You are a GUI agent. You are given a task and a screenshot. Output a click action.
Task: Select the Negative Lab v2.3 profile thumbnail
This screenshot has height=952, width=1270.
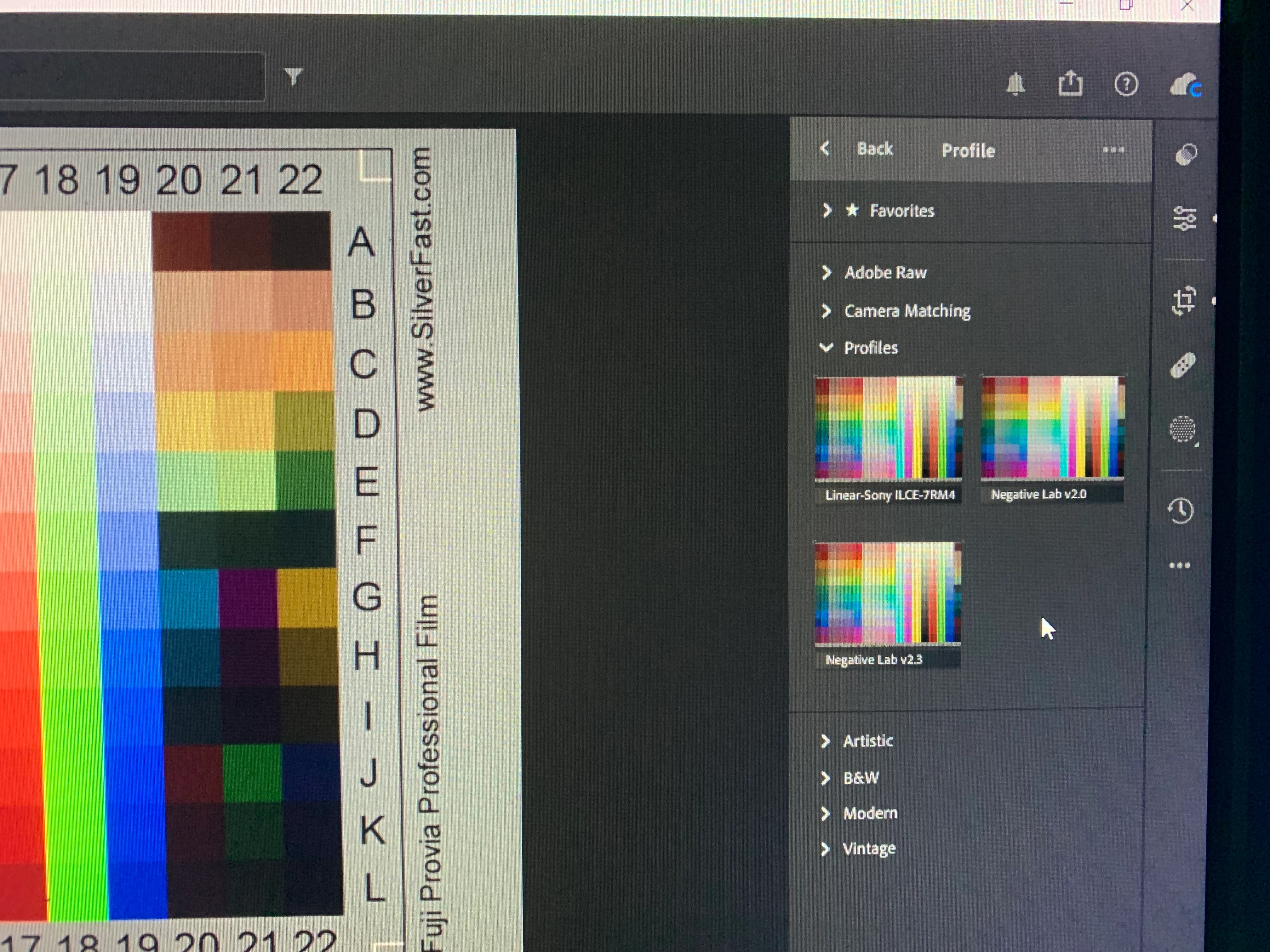(888, 594)
